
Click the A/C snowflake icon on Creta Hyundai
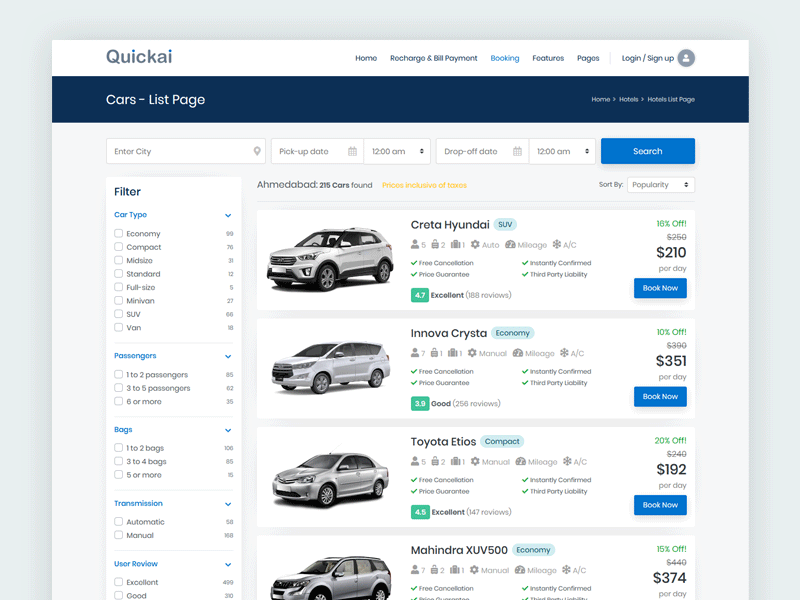point(557,244)
